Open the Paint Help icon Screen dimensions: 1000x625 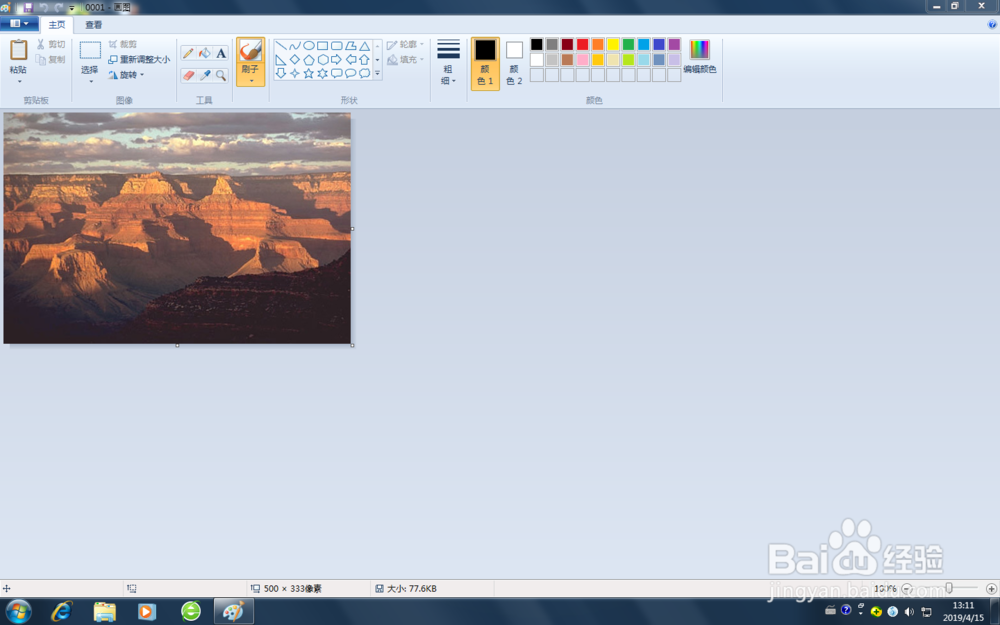pos(992,24)
